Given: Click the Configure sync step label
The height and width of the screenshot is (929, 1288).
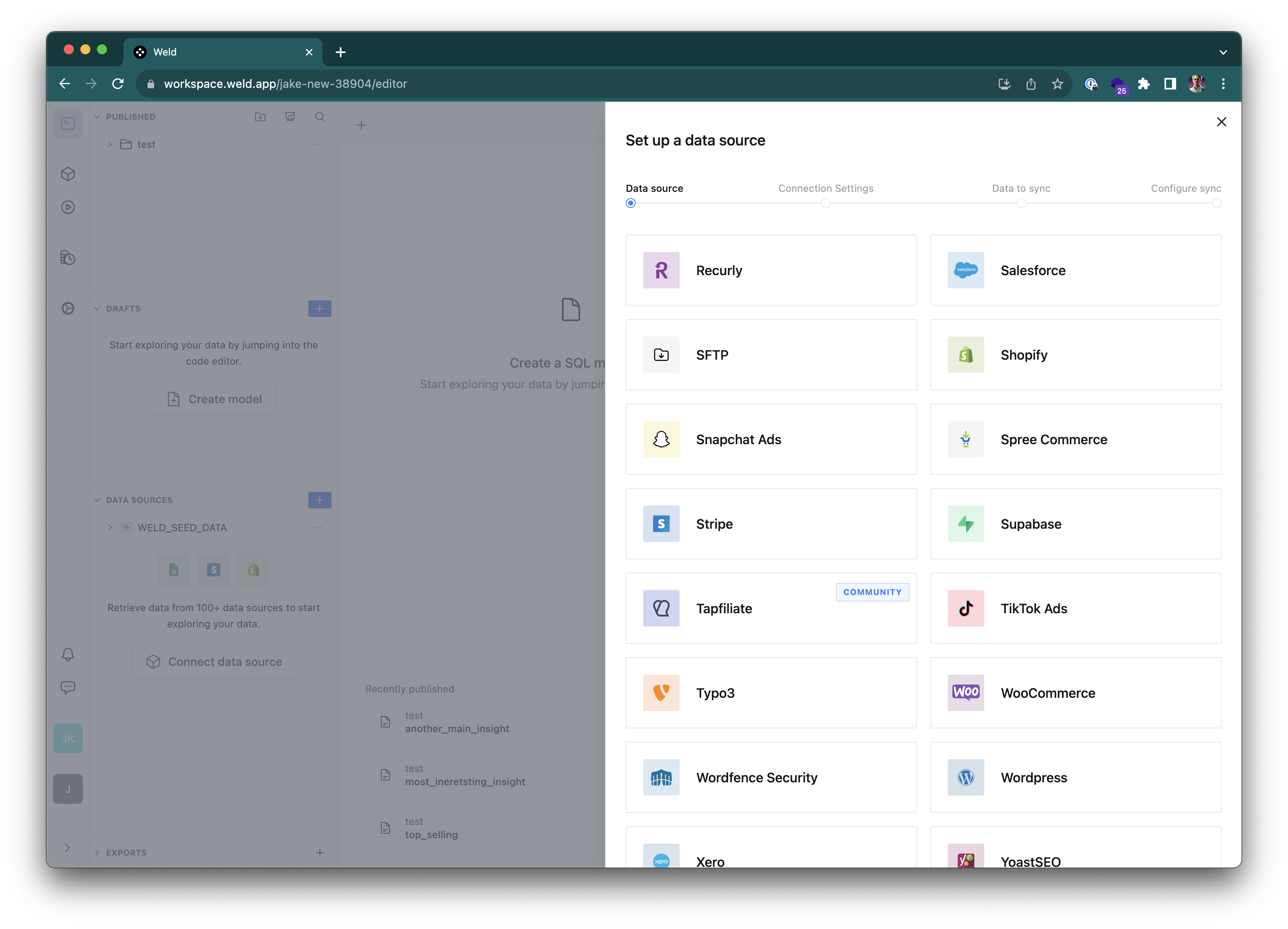Looking at the screenshot, I should coord(1185,189).
